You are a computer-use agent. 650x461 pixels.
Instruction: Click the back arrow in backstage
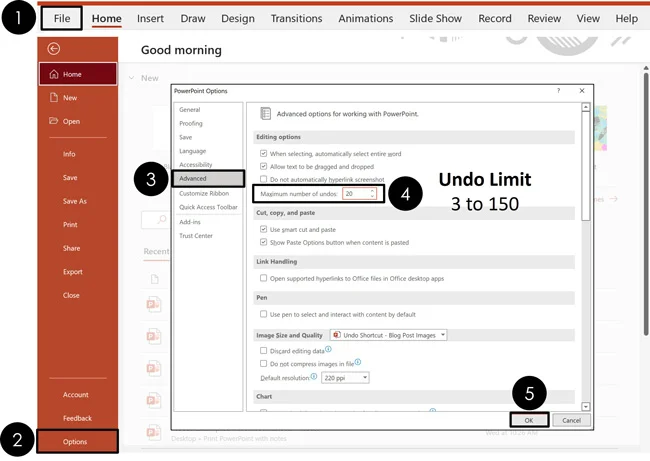coord(53,49)
